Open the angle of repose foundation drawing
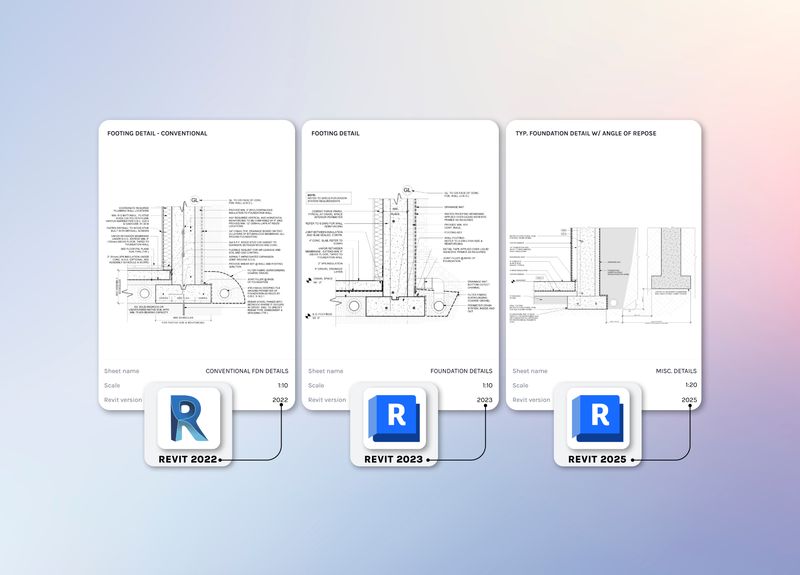 click(x=604, y=276)
